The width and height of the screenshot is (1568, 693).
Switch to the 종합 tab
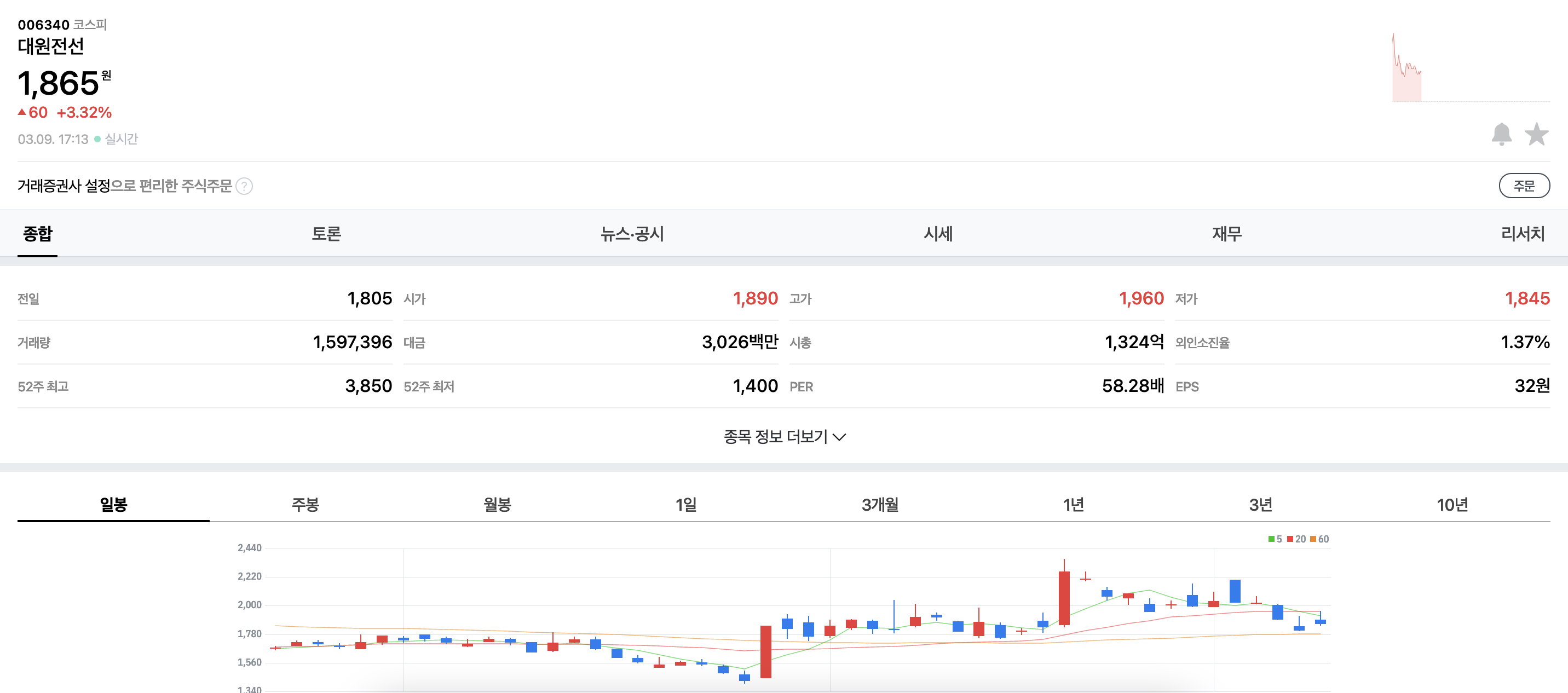(x=38, y=234)
